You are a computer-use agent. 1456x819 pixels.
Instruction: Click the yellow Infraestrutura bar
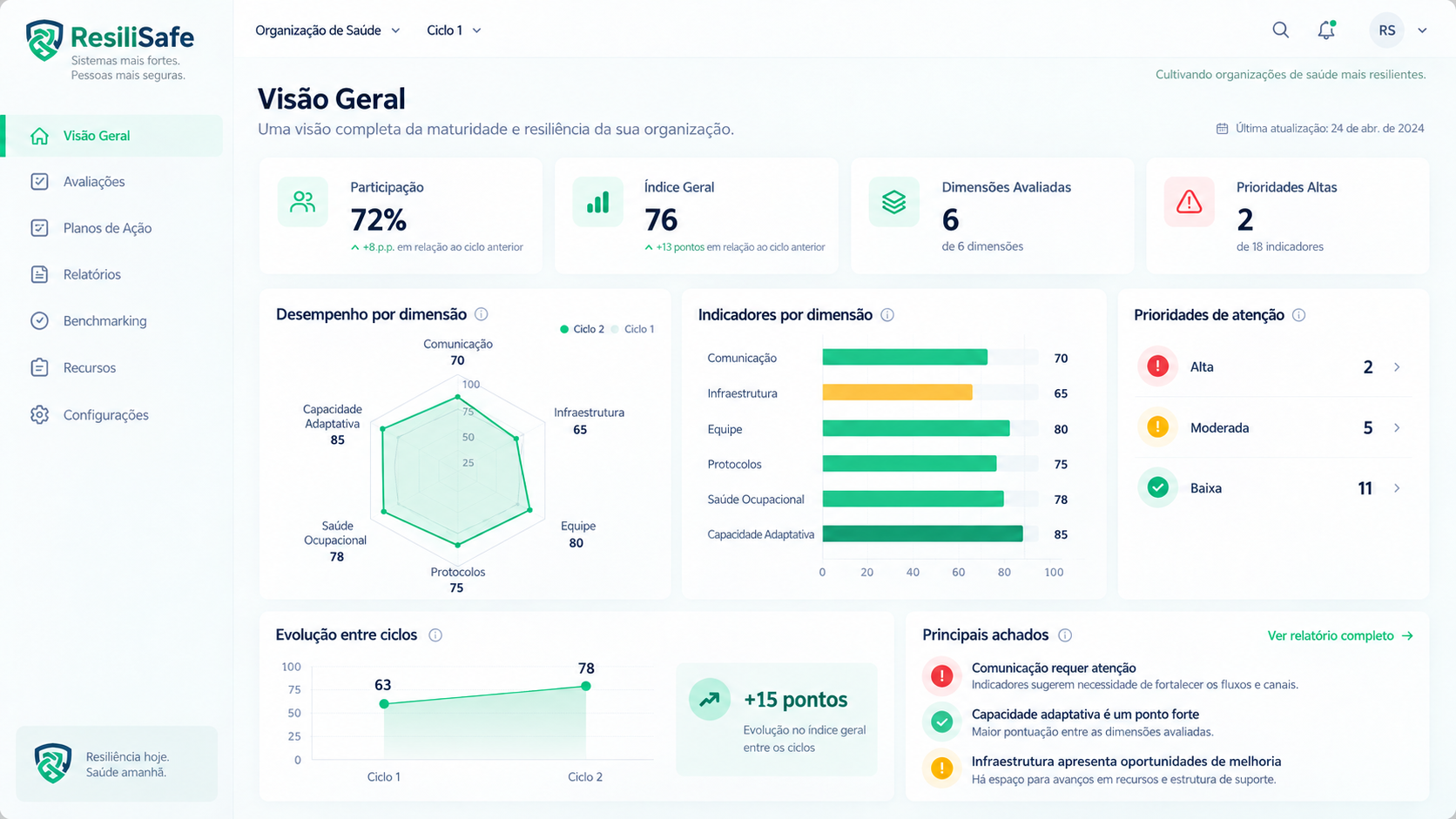pyautogui.click(x=897, y=393)
